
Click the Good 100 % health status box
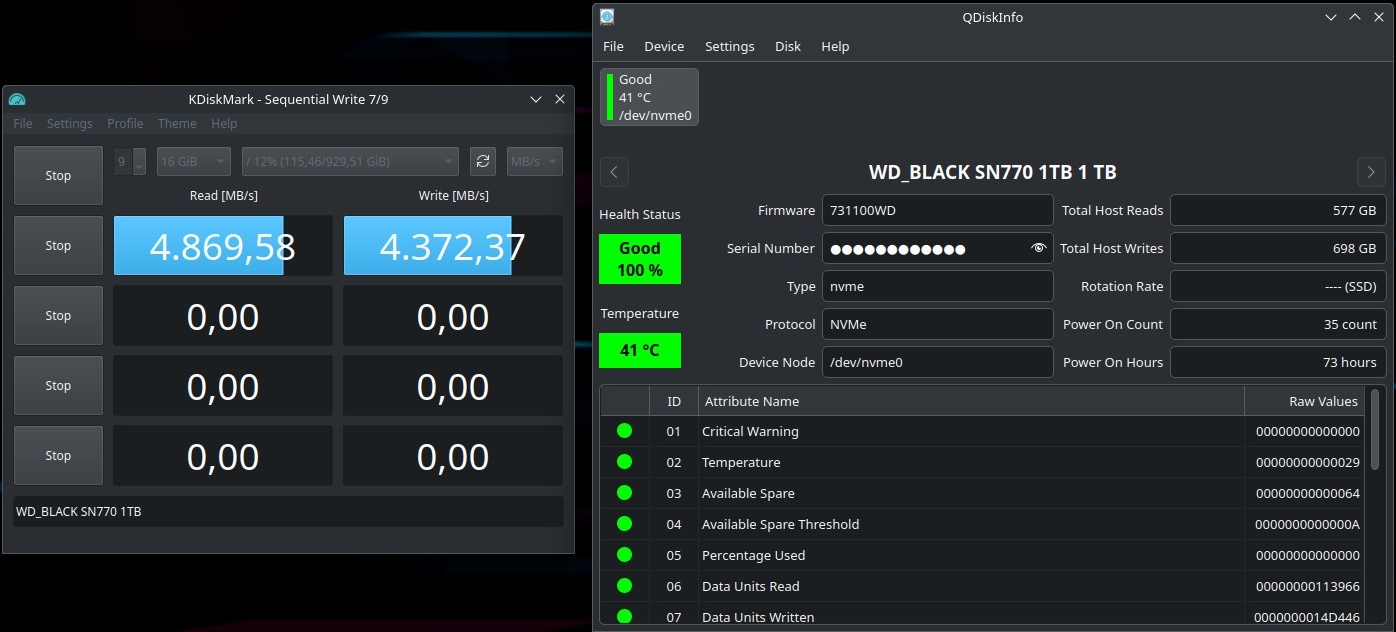[x=640, y=259]
